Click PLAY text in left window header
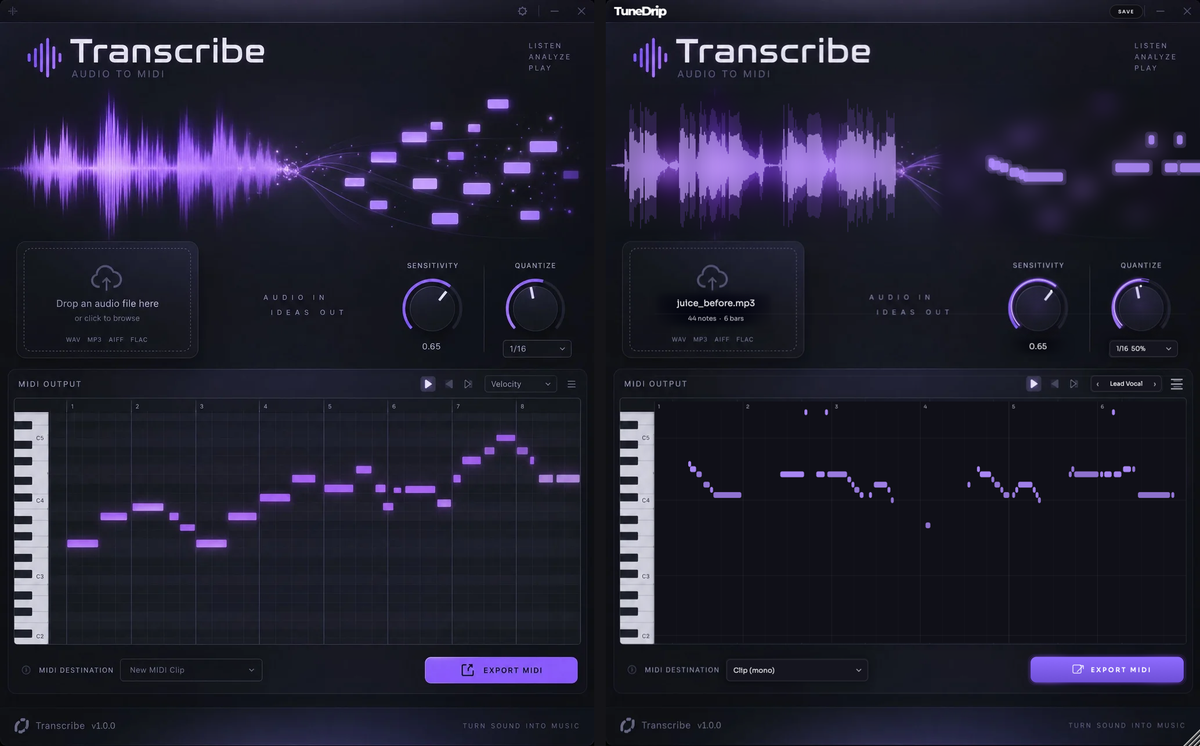Screen dimensions: 1200x746 (x=540, y=68)
